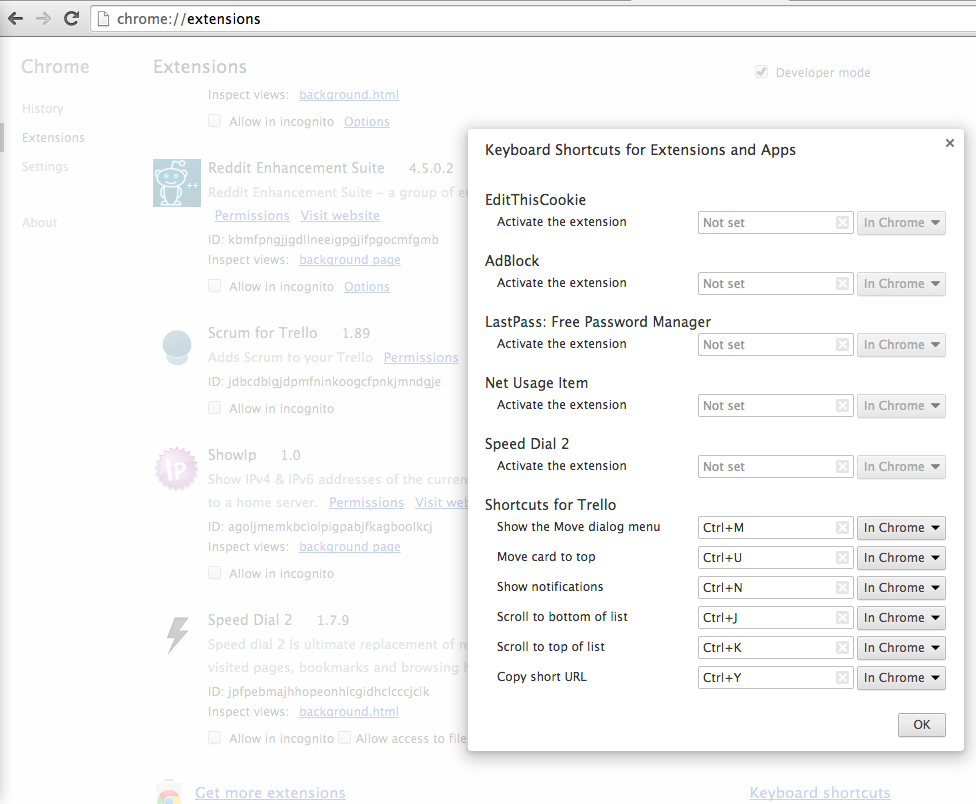976x804 pixels.
Task: Click the Scrum for Trello icon
Action: [177, 347]
